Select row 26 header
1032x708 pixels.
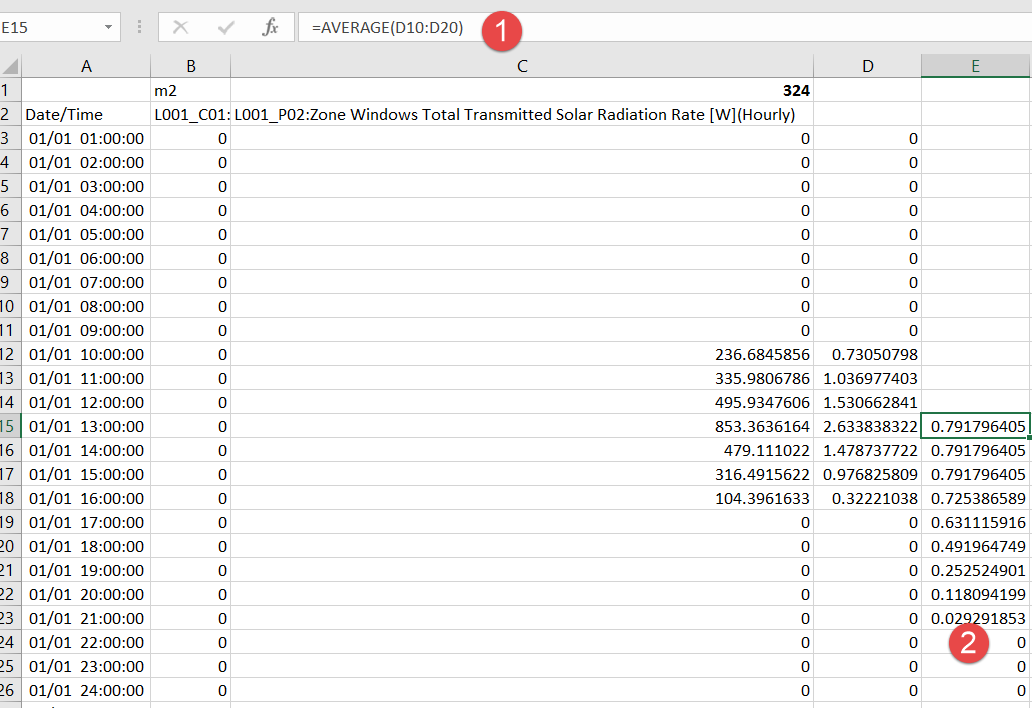pyautogui.click(x=10, y=690)
